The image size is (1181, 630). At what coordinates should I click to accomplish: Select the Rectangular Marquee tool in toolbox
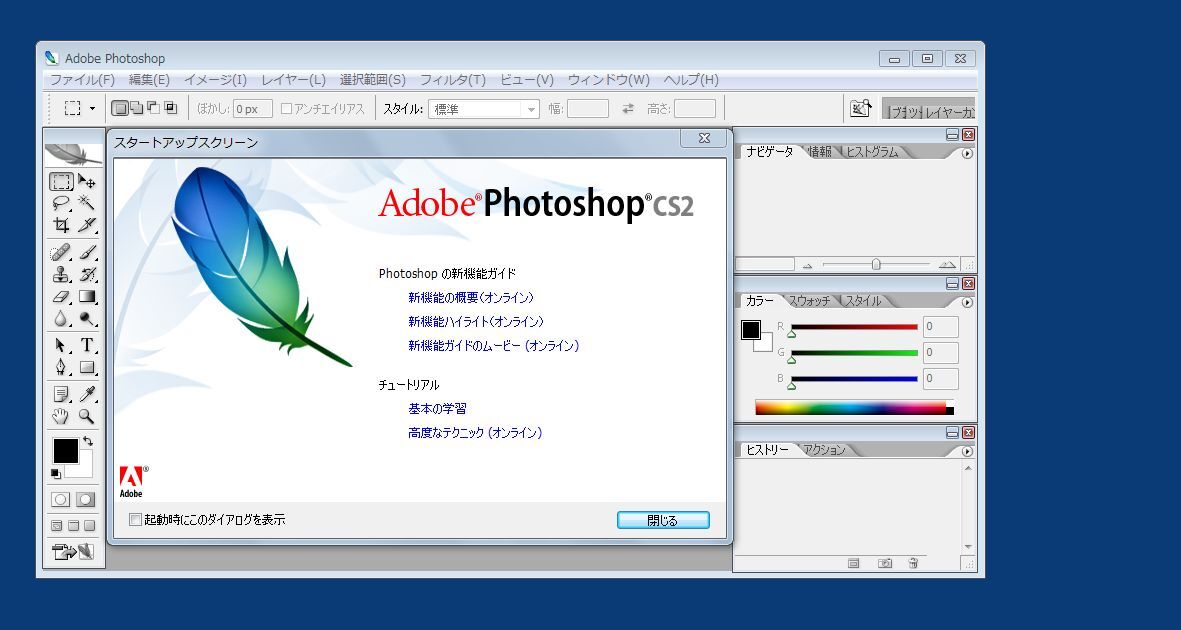62,182
